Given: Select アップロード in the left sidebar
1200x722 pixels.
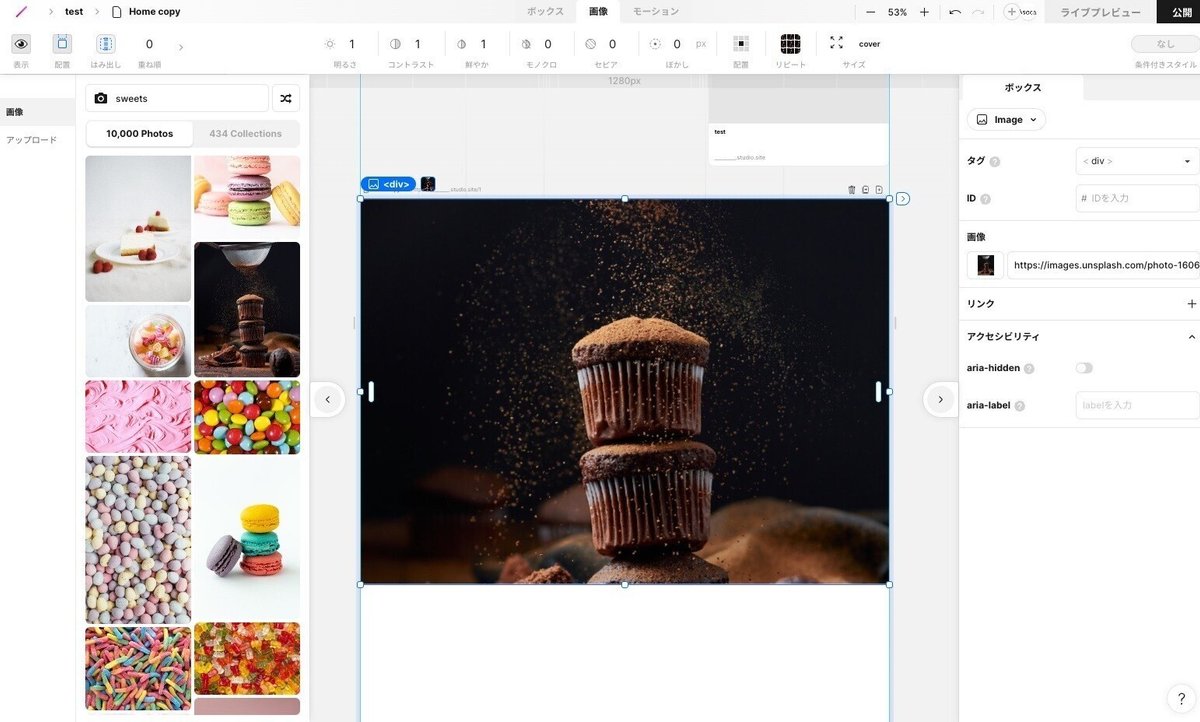Looking at the screenshot, I should pos(32,140).
